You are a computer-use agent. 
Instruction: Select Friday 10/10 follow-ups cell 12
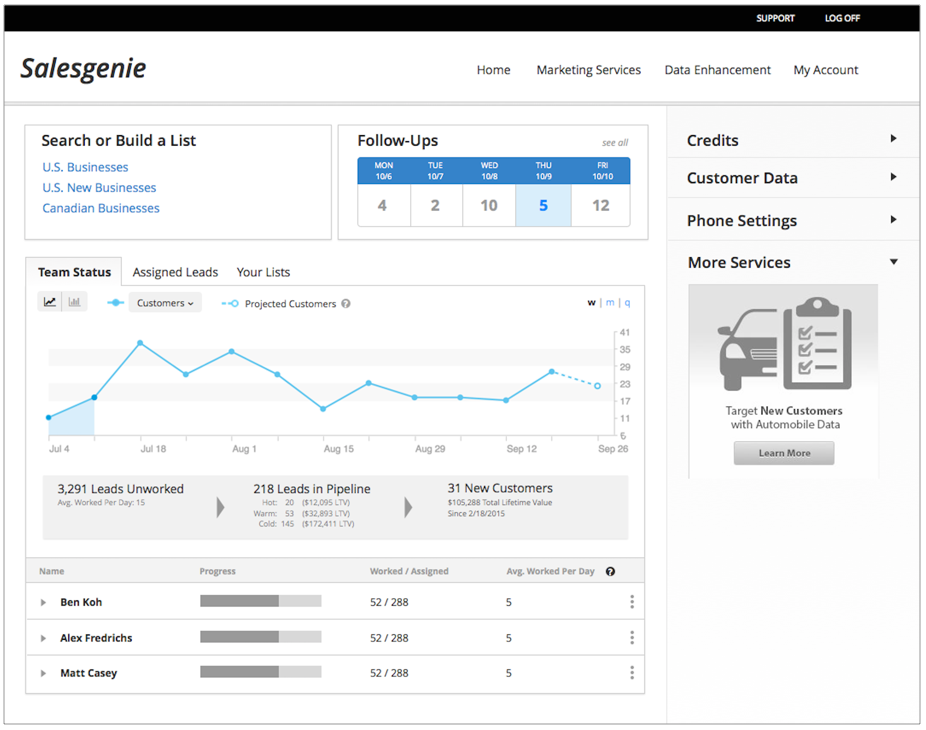pos(601,205)
